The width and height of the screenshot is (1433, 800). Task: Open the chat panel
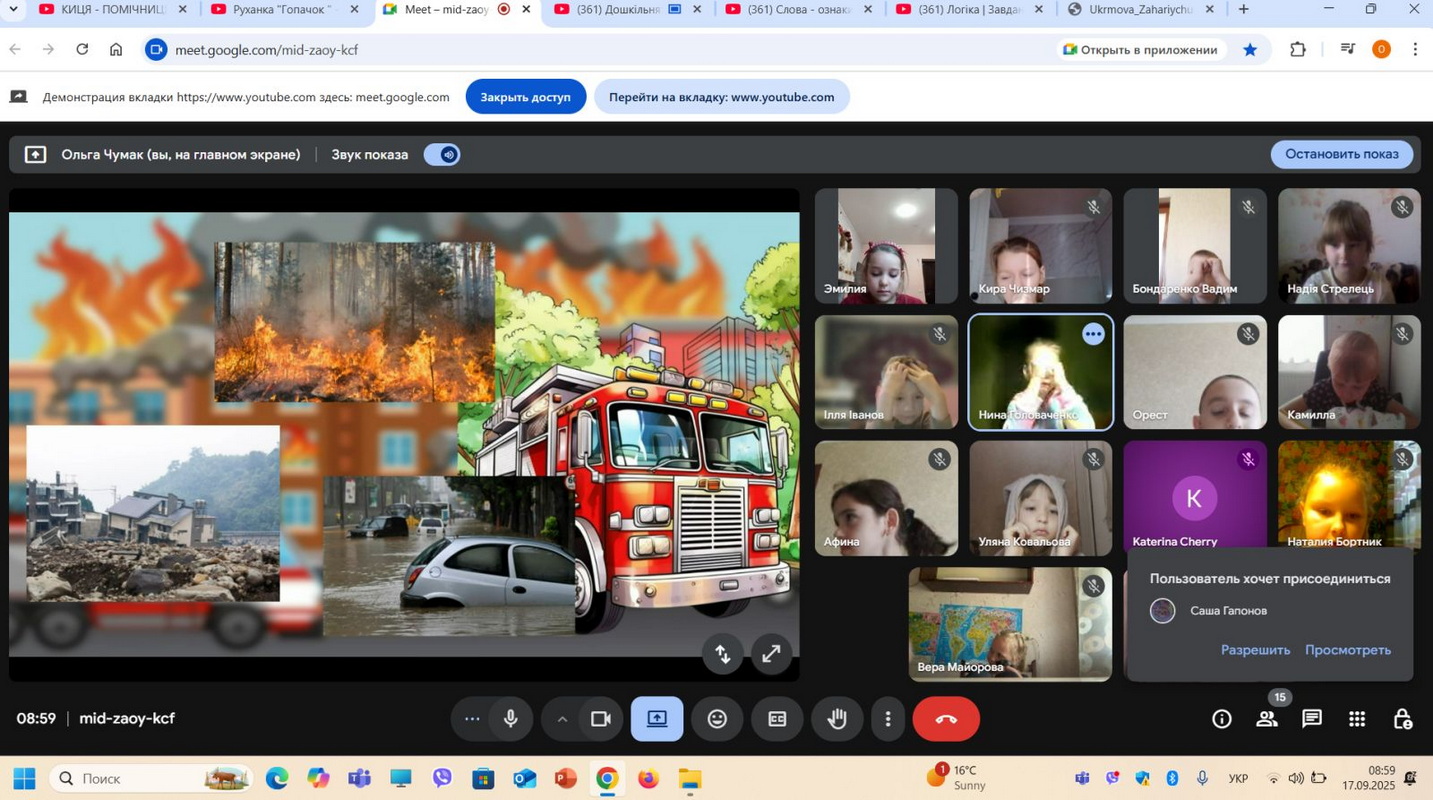[1312, 719]
